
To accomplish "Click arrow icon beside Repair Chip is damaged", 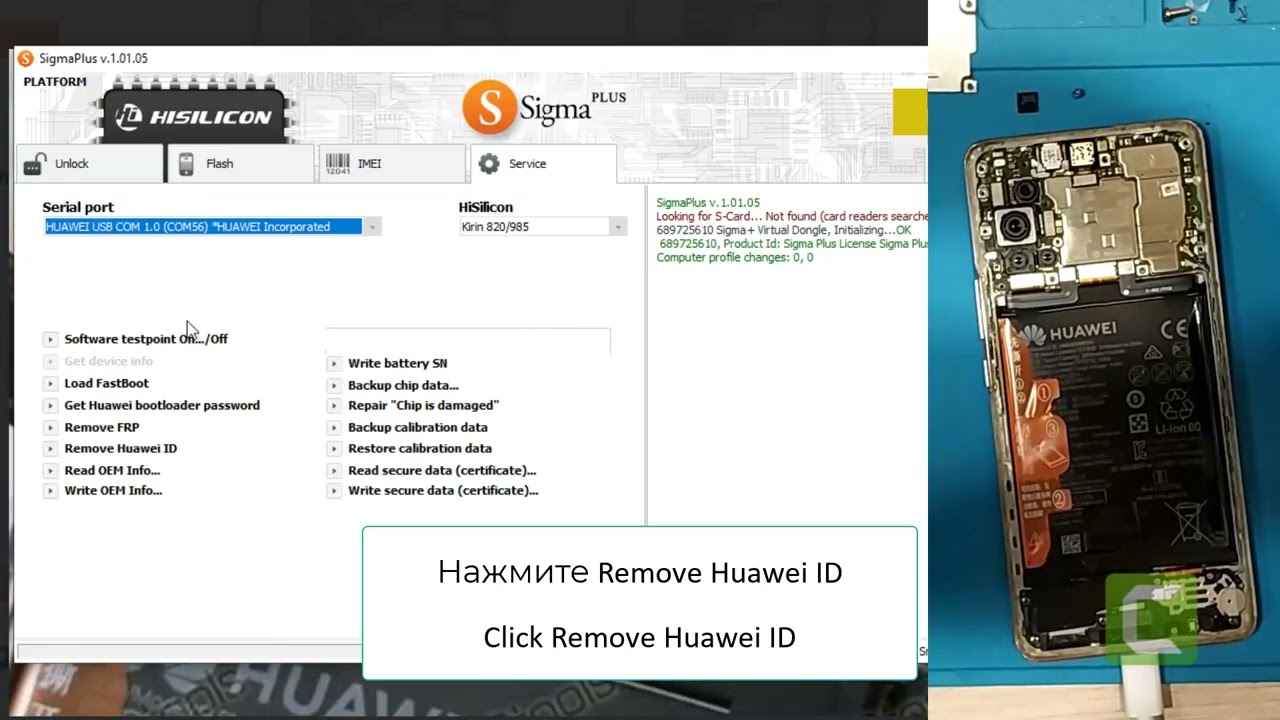I will pos(333,405).
